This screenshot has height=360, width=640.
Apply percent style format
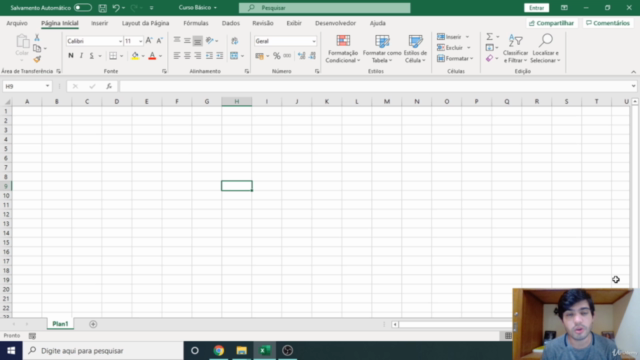pyautogui.click(x=277, y=56)
